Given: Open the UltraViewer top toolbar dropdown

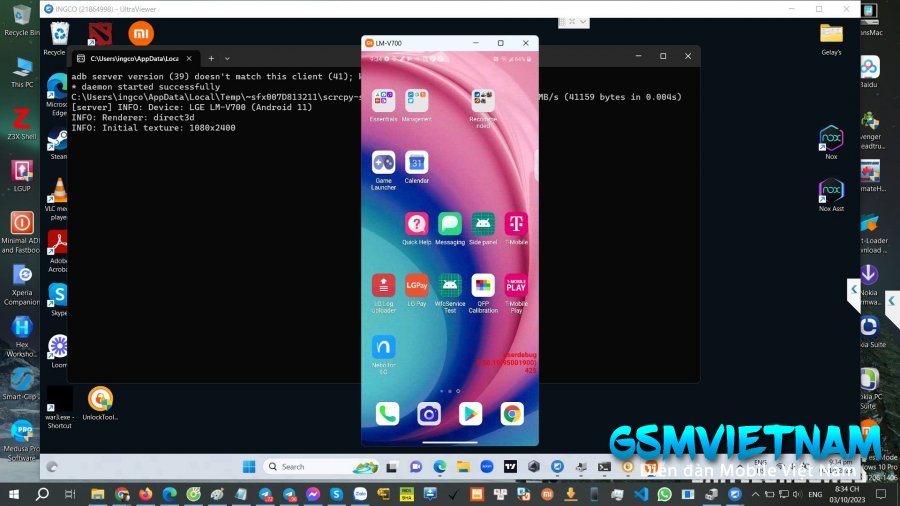Looking at the screenshot, I should [583, 22].
